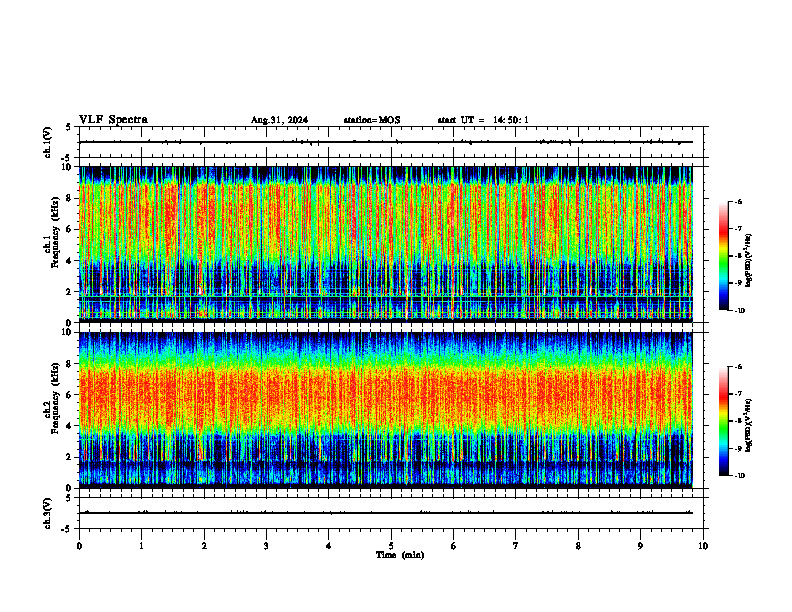Click the "8" kHz tick on ch.1 frequency axis
Screen dimensions: 792x612
68,198
